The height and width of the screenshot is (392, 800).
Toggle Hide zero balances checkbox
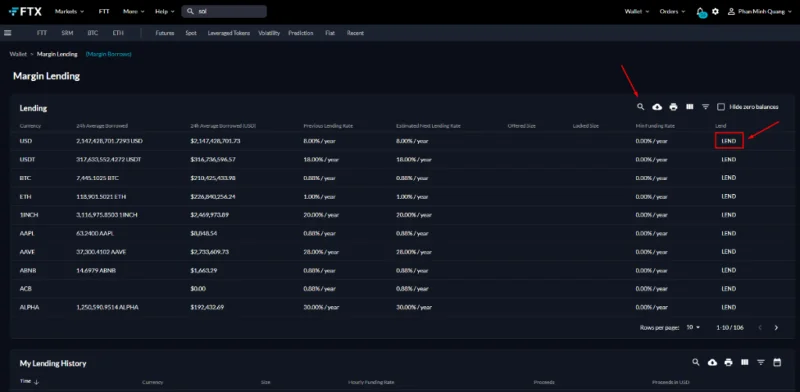pyautogui.click(x=721, y=107)
